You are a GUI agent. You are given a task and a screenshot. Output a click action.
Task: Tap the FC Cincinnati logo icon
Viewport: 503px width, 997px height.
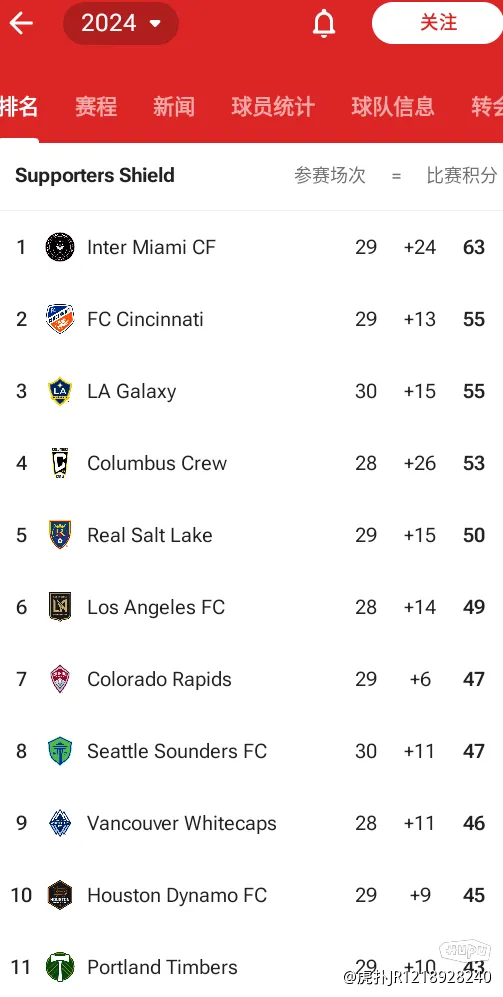(x=60, y=319)
